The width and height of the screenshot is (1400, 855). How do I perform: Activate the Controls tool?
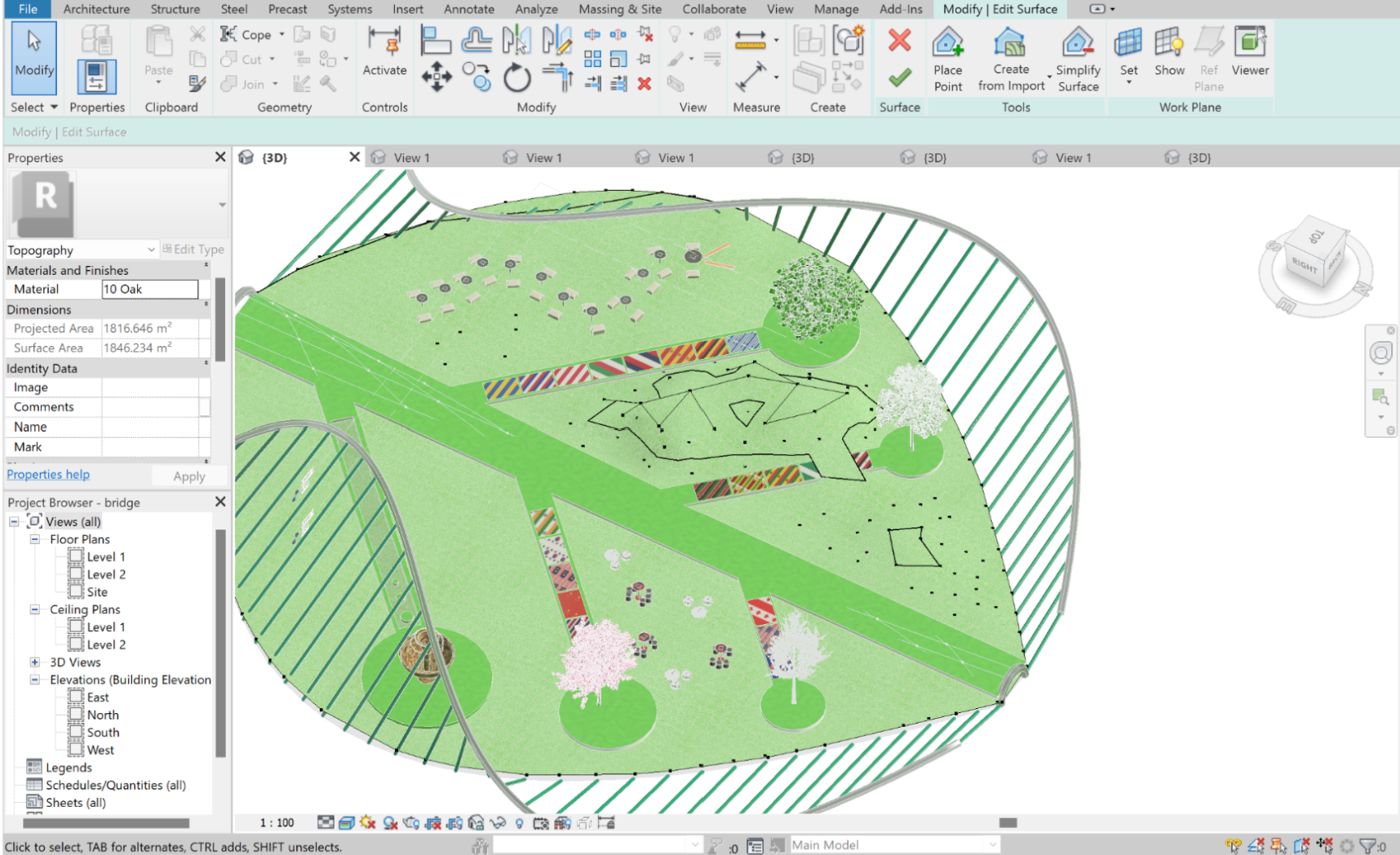tap(384, 52)
